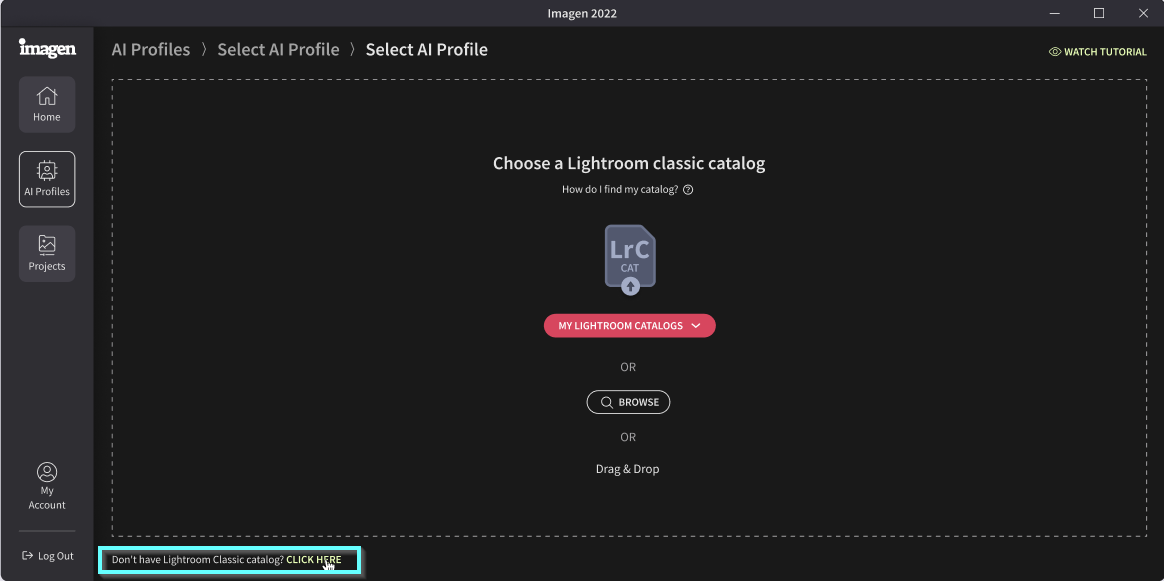Click the current Select AI Profile breadcrumb

pos(427,50)
